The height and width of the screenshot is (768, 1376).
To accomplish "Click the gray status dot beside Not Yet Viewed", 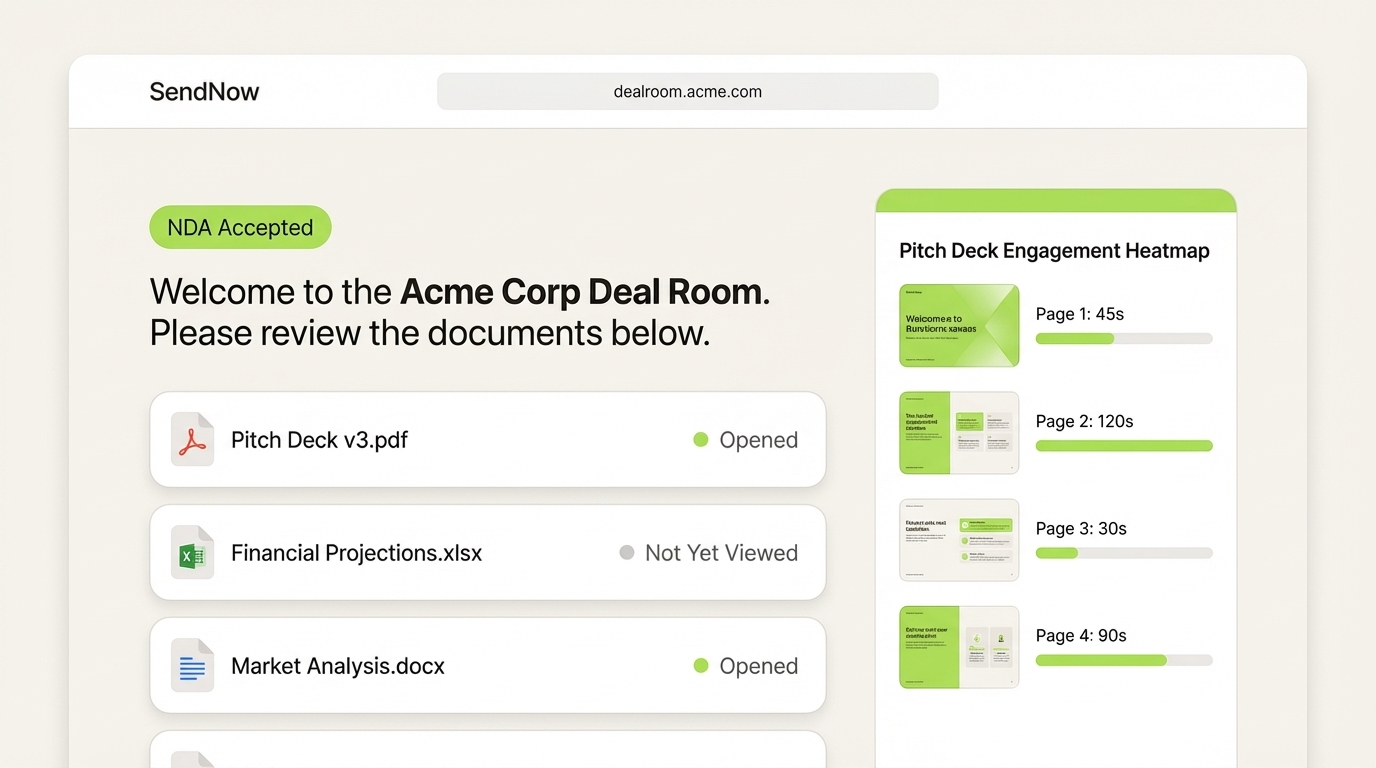I will (627, 552).
